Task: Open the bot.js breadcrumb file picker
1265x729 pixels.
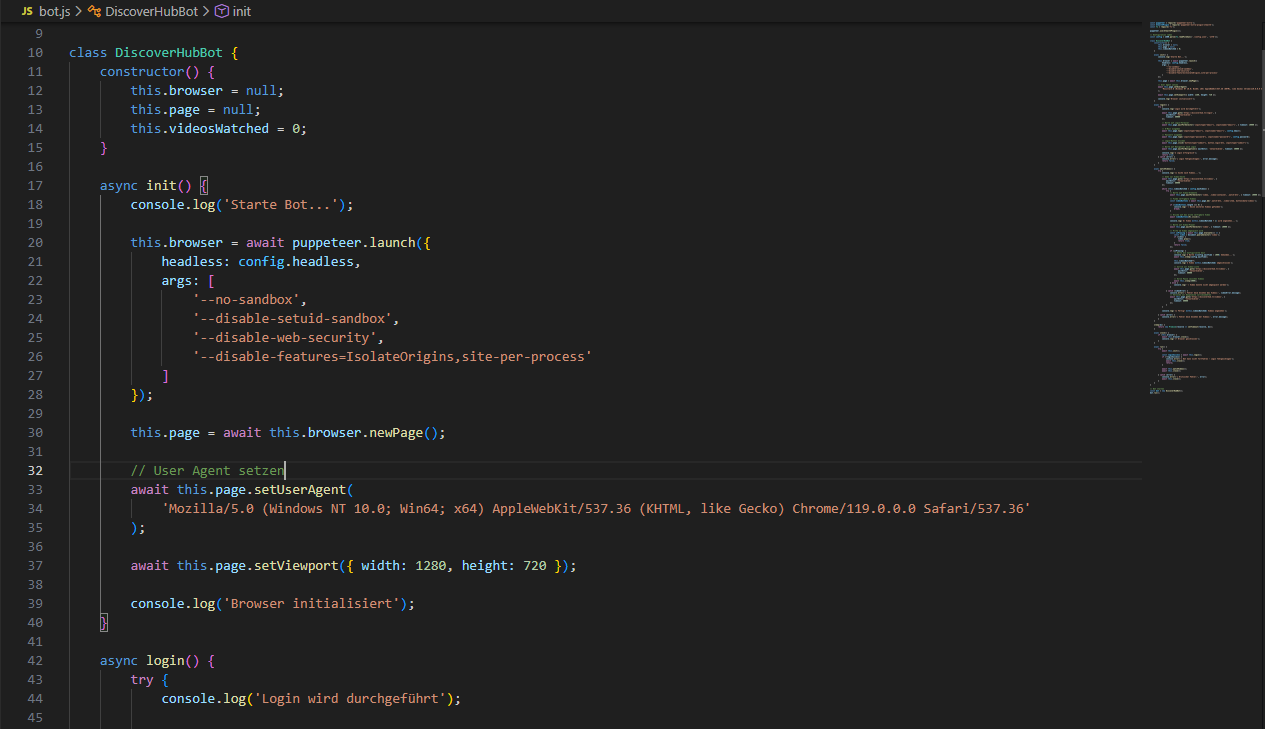Action: pos(55,11)
